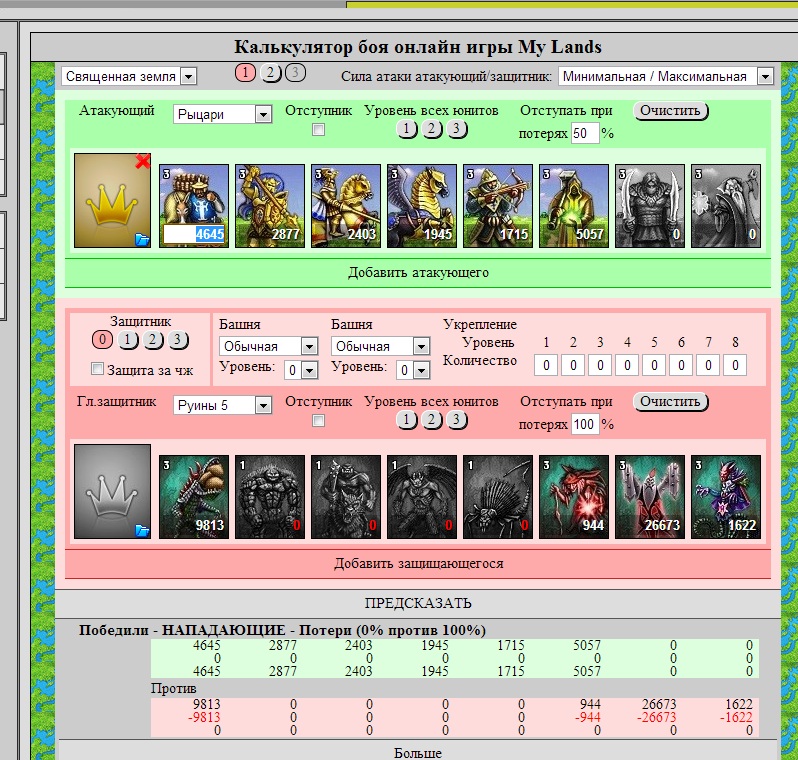Select Защитник option 2
This screenshot has height=760, width=798.
pos(153,340)
